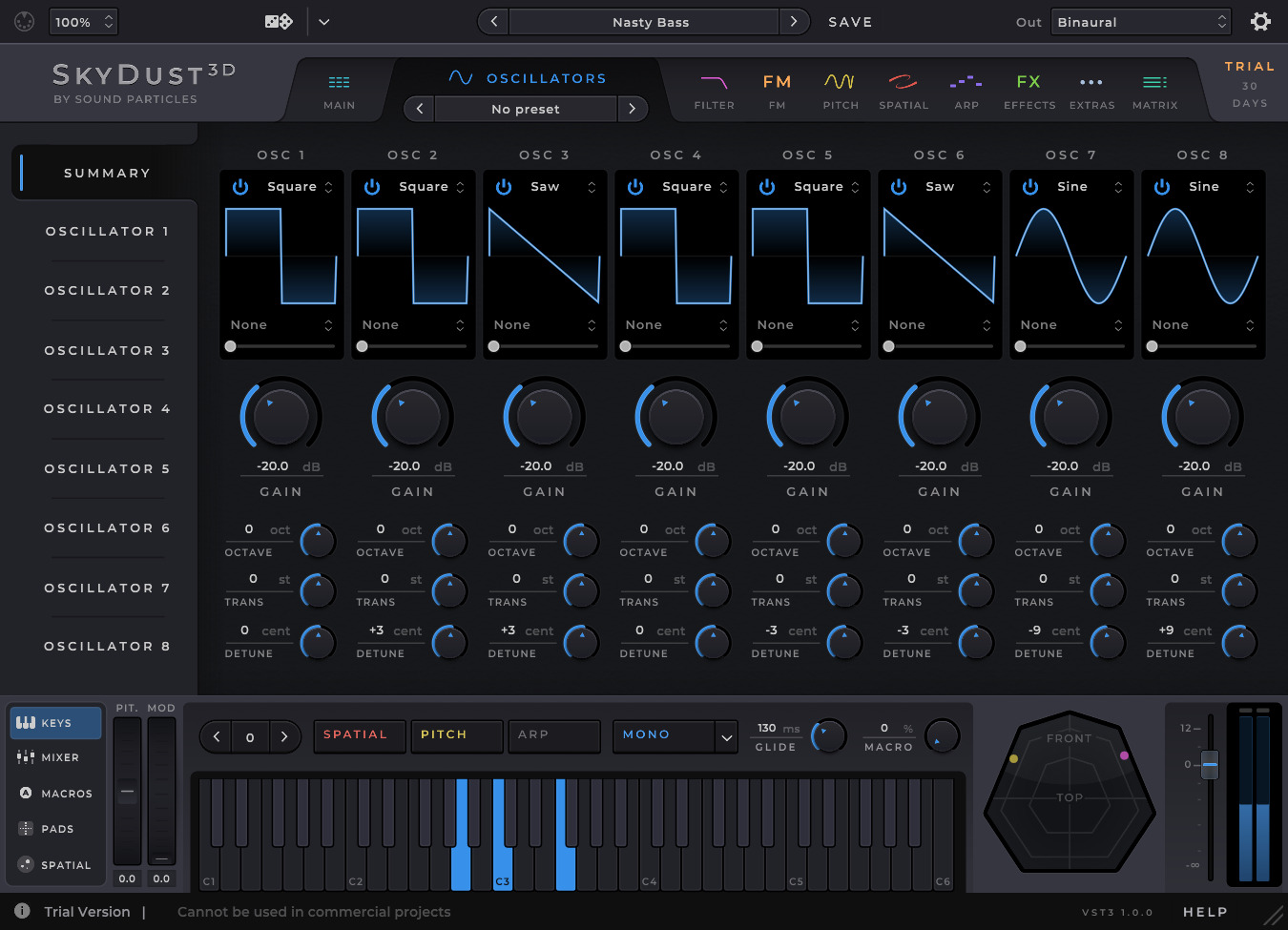Click the MIDI connector icon
1288x930 pixels.
point(25,21)
